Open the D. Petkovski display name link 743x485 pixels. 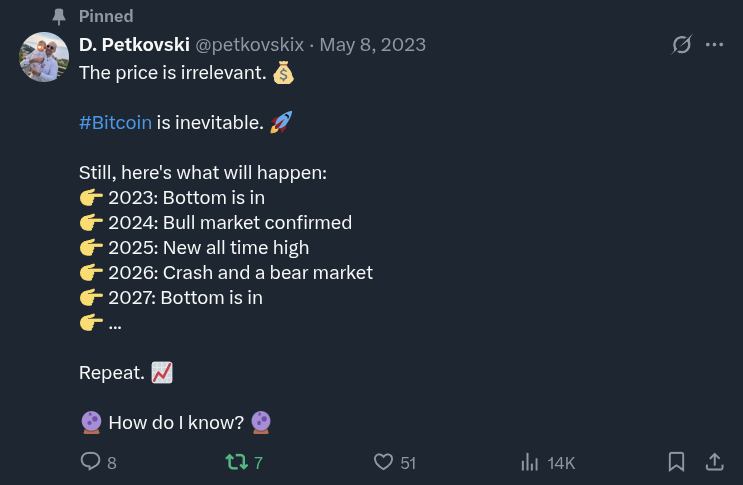click(x=134, y=45)
